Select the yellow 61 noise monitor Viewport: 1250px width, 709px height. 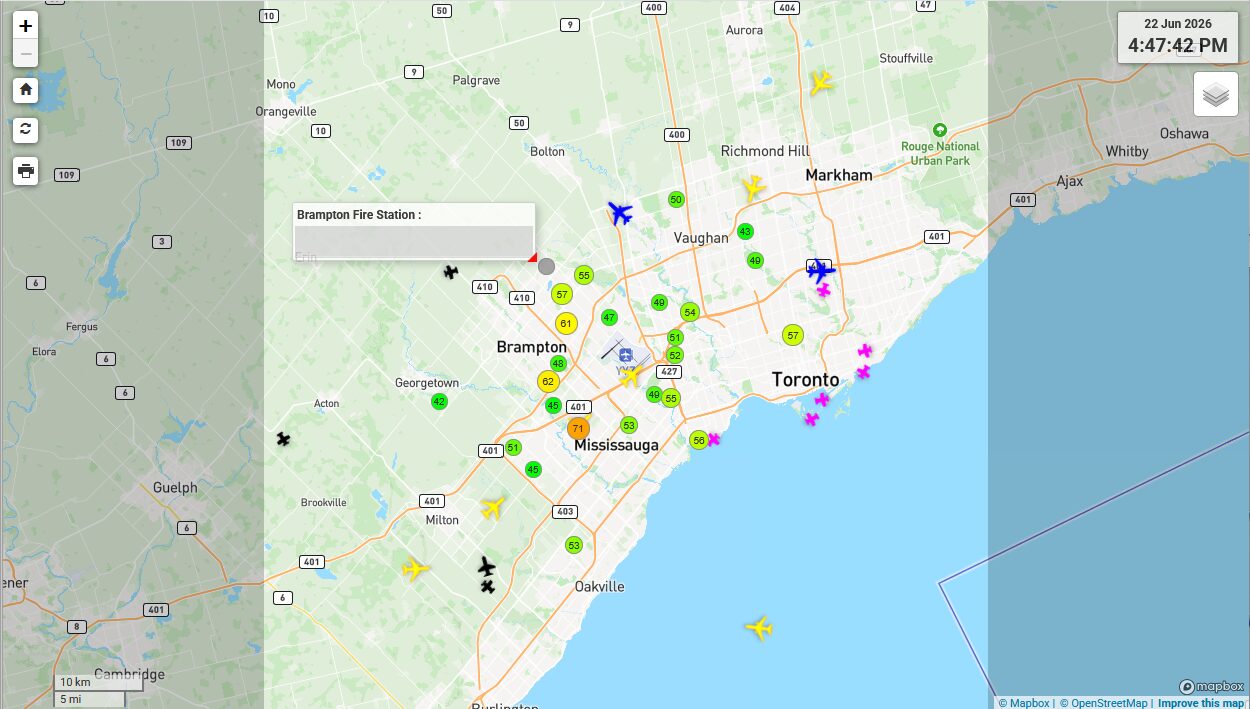[566, 323]
